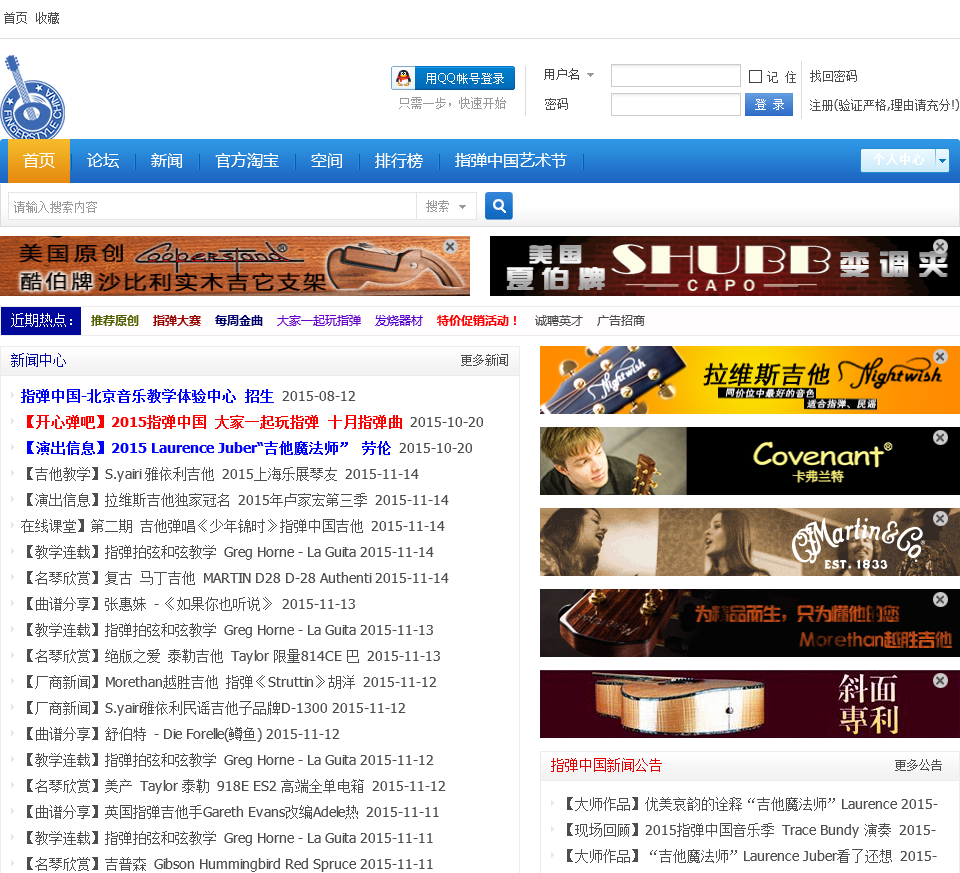Open the Morethan越胜吉他 banner

(750, 623)
